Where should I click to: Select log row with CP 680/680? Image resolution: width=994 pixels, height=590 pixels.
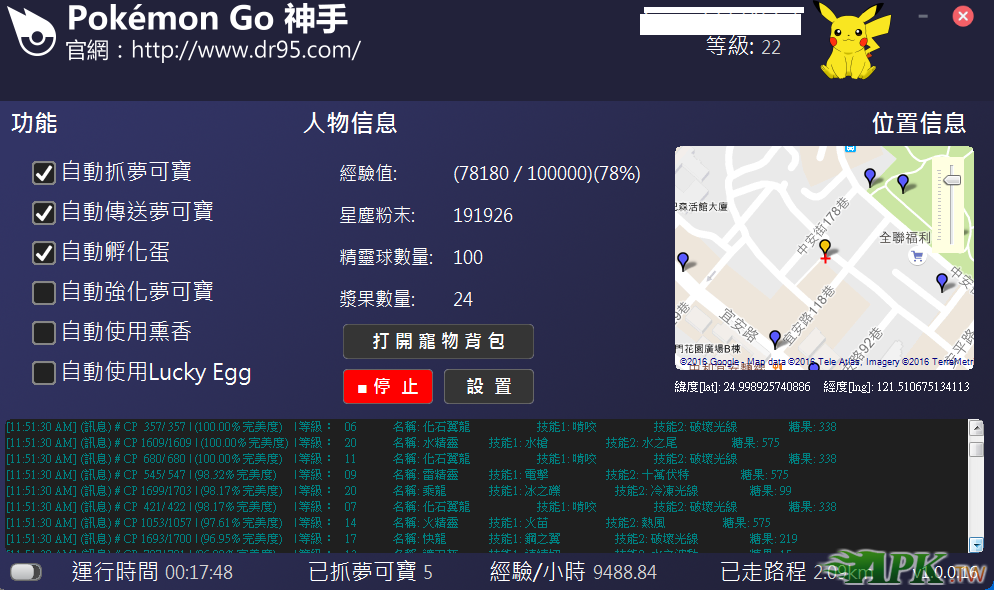click(422, 458)
